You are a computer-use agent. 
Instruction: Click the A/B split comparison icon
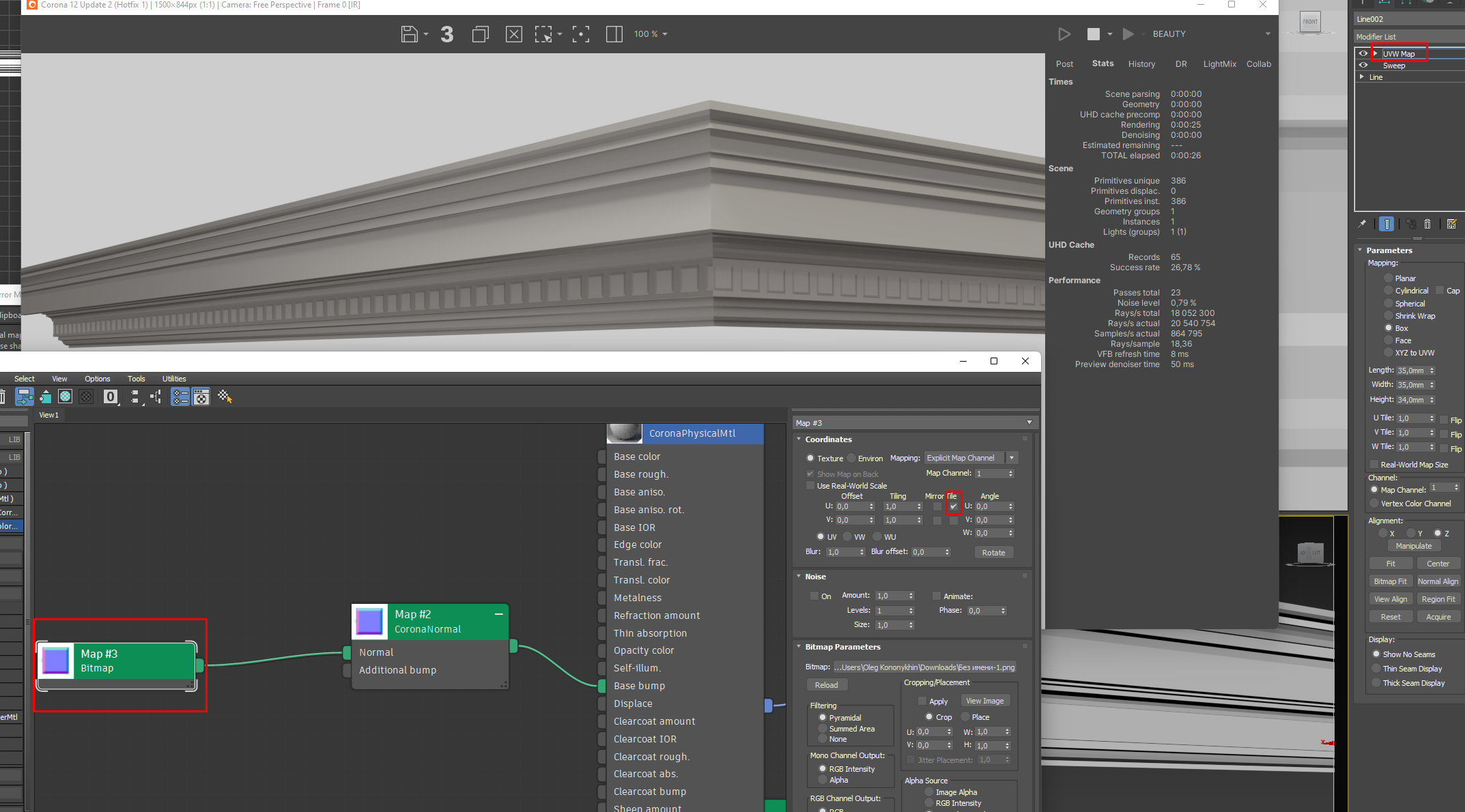click(x=614, y=34)
